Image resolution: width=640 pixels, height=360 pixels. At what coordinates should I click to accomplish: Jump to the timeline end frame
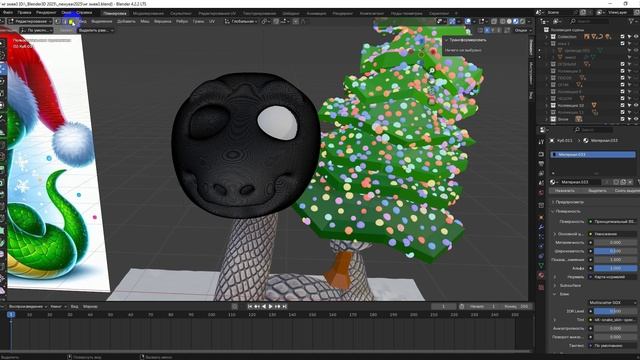(x=285, y=306)
